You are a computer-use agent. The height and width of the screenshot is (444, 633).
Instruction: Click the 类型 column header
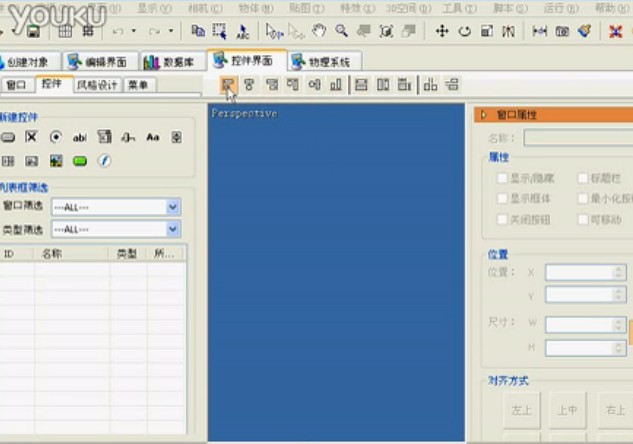tap(128, 254)
